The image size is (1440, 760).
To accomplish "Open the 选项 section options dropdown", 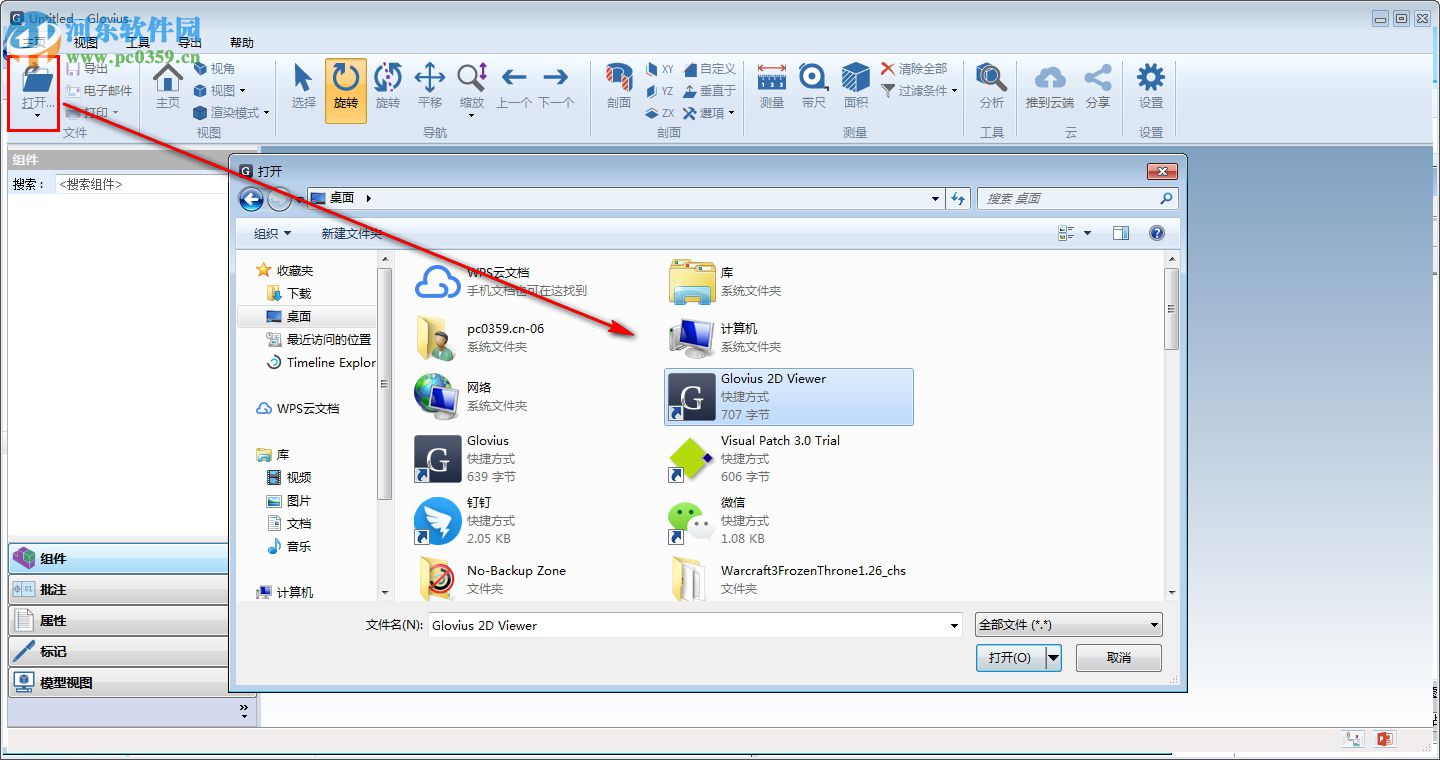I will (710, 113).
